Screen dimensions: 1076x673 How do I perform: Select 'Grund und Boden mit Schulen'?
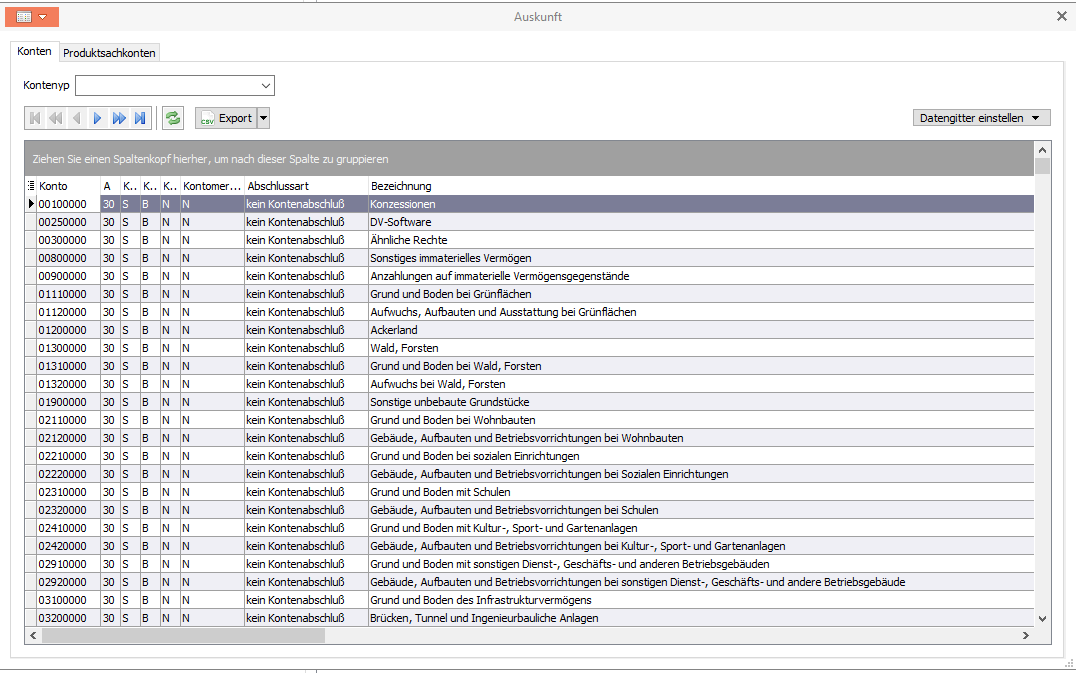(529, 492)
